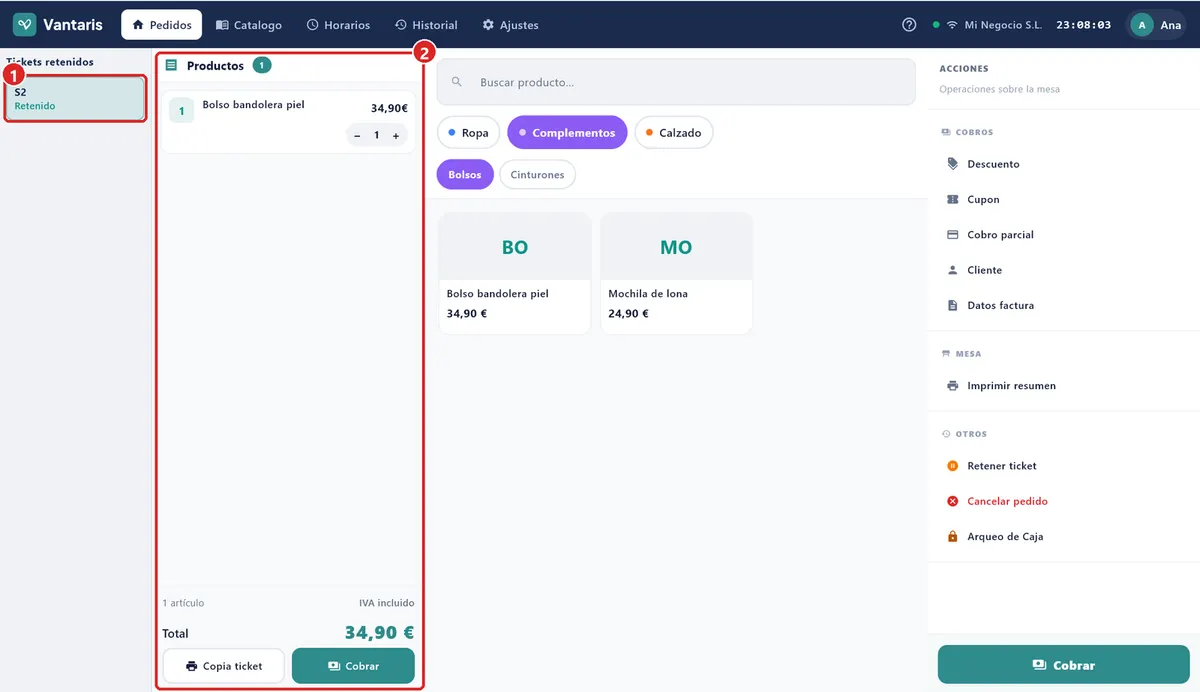Click the Cupon ticket icon

click(x=952, y=199)
